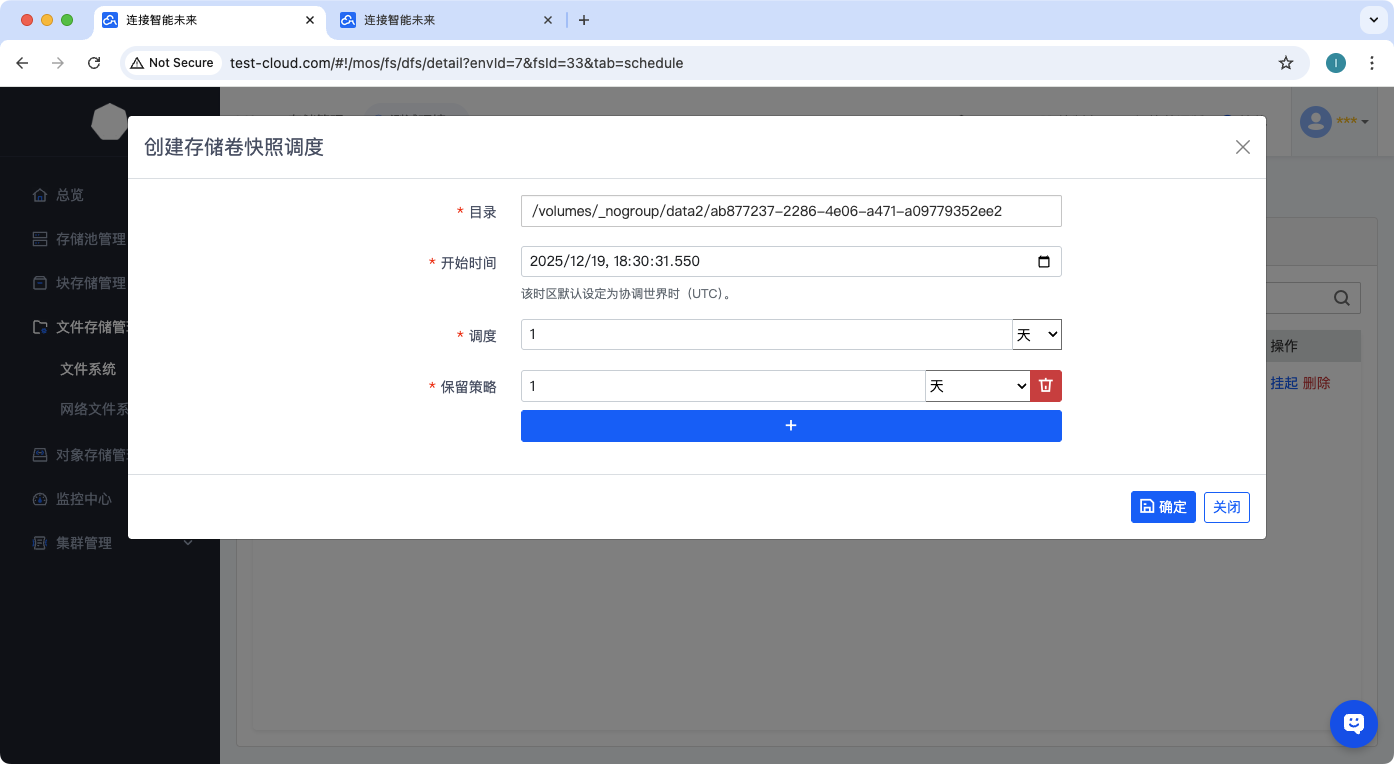Click the 目录 directory path input field

tap(791, 211)
